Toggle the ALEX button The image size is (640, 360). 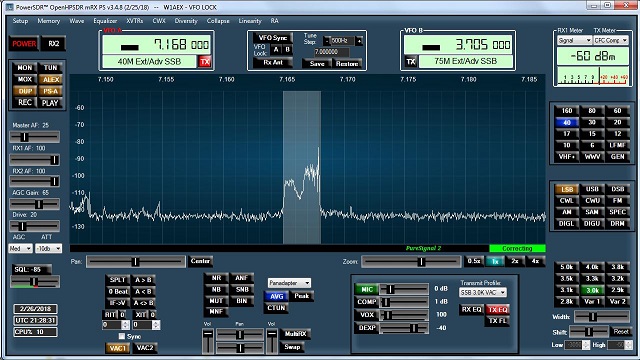pos(51,79)
